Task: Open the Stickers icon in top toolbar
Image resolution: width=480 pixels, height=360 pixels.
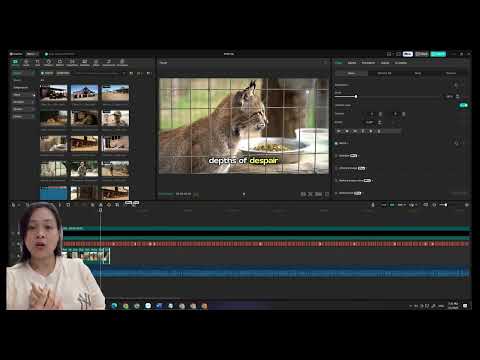Action: pyautogui.click(x=49, y=62)
